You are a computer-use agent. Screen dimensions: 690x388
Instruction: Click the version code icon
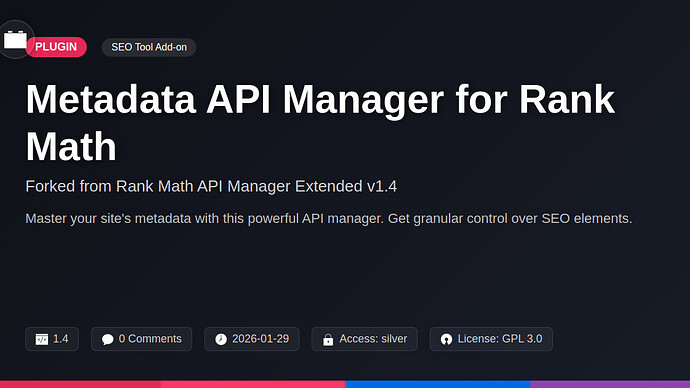point(42,339)
